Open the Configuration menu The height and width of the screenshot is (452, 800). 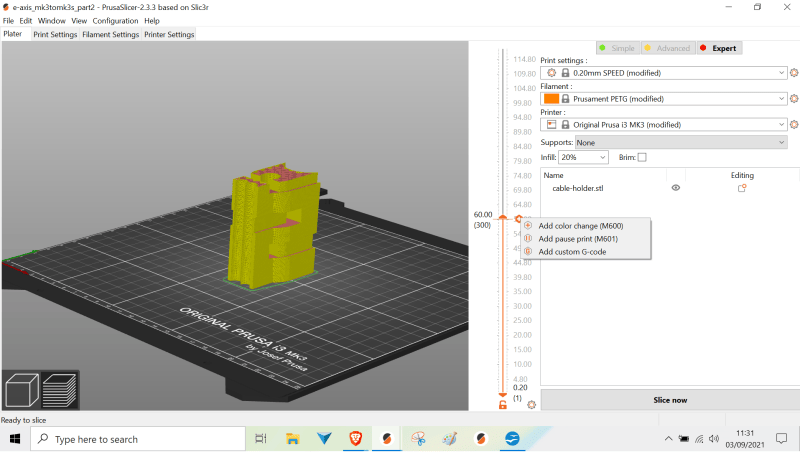(x=115, y=21)
